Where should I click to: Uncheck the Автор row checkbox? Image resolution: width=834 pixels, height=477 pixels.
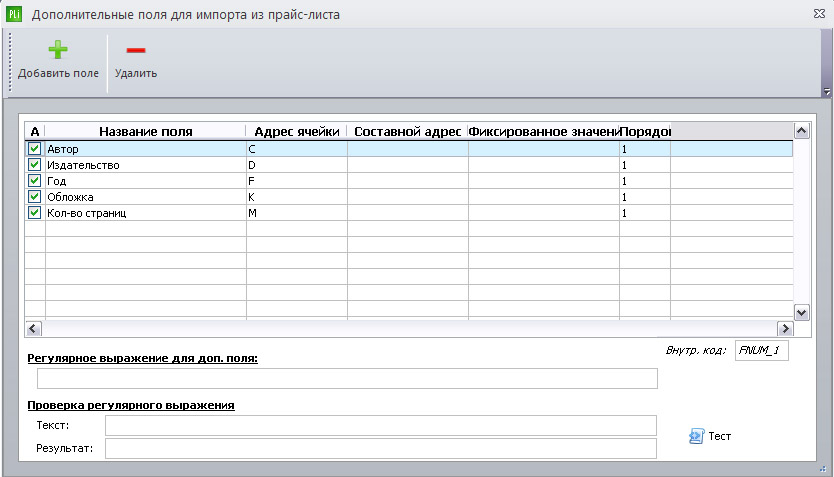point(35,149)
